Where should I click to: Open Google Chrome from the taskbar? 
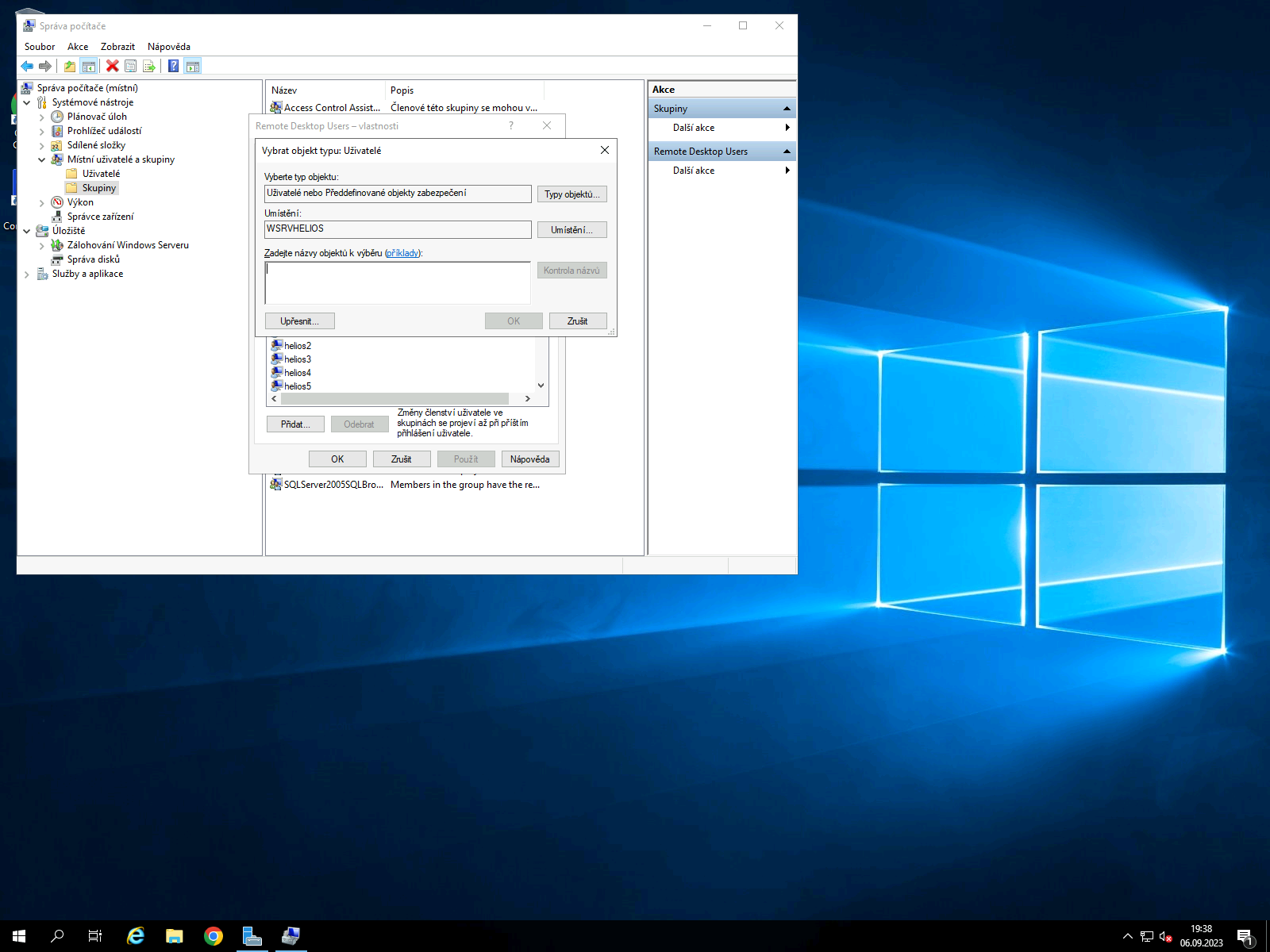tap(213, 936)
